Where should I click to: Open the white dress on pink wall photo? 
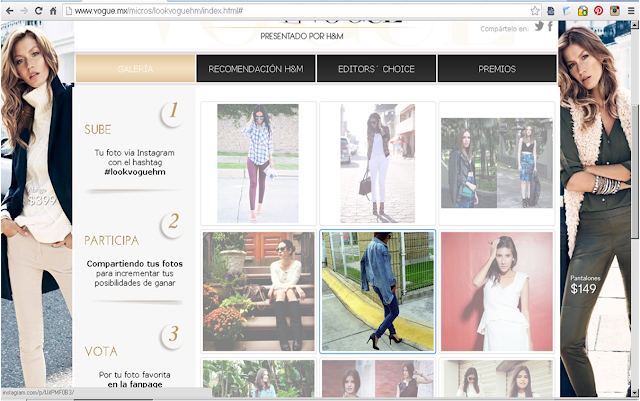[x=497, y=292]
